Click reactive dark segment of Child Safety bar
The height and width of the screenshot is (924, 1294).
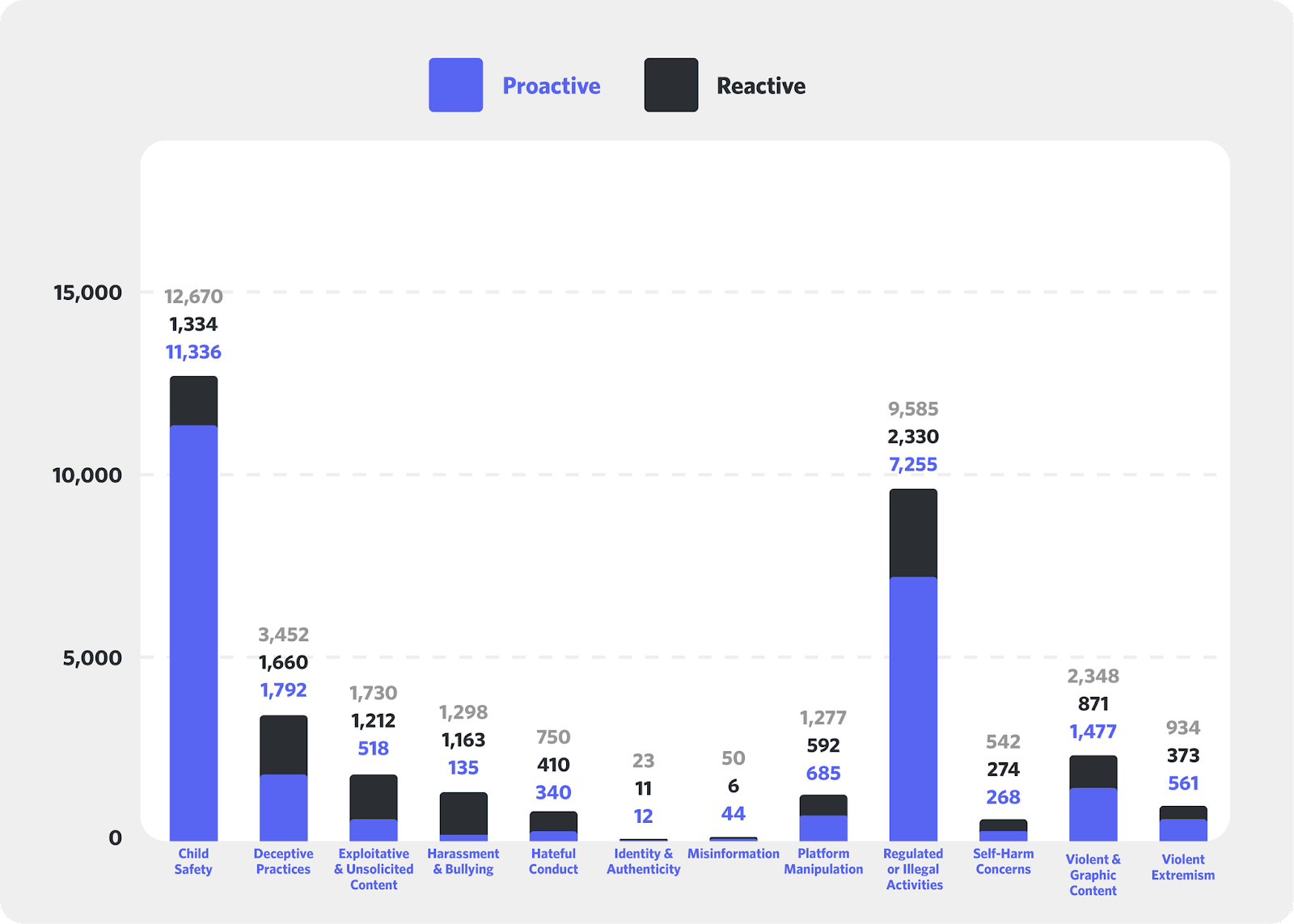click(193, 401)
